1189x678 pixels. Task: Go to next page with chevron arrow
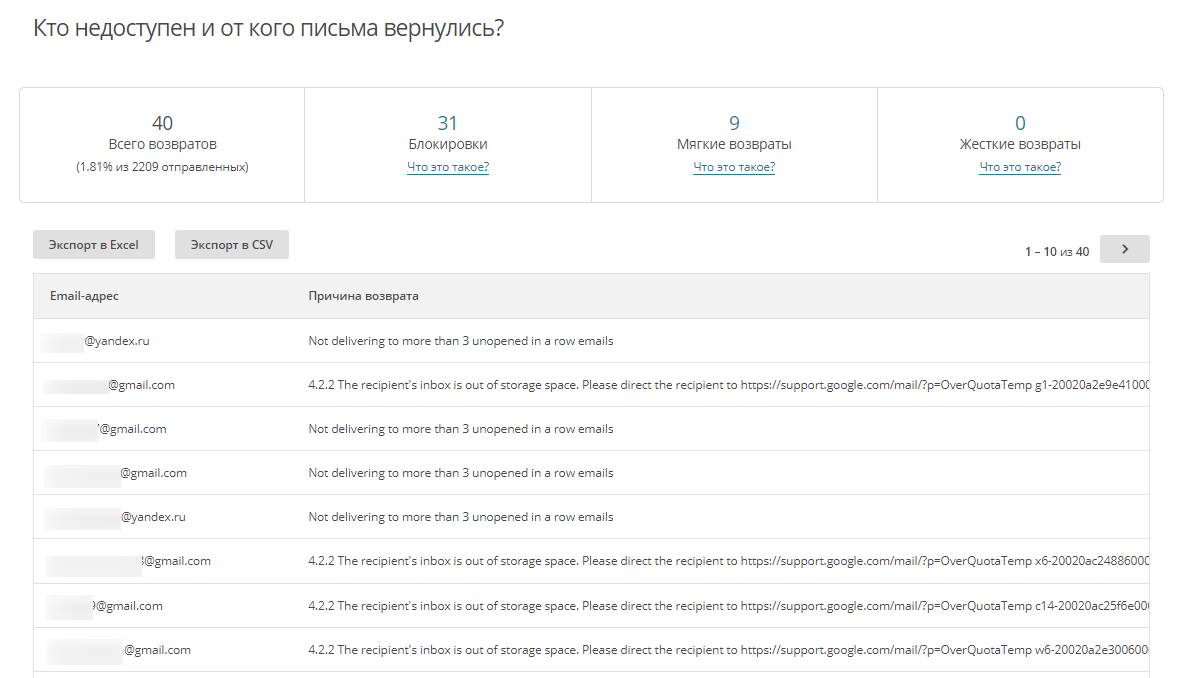tap(1124, 249)
